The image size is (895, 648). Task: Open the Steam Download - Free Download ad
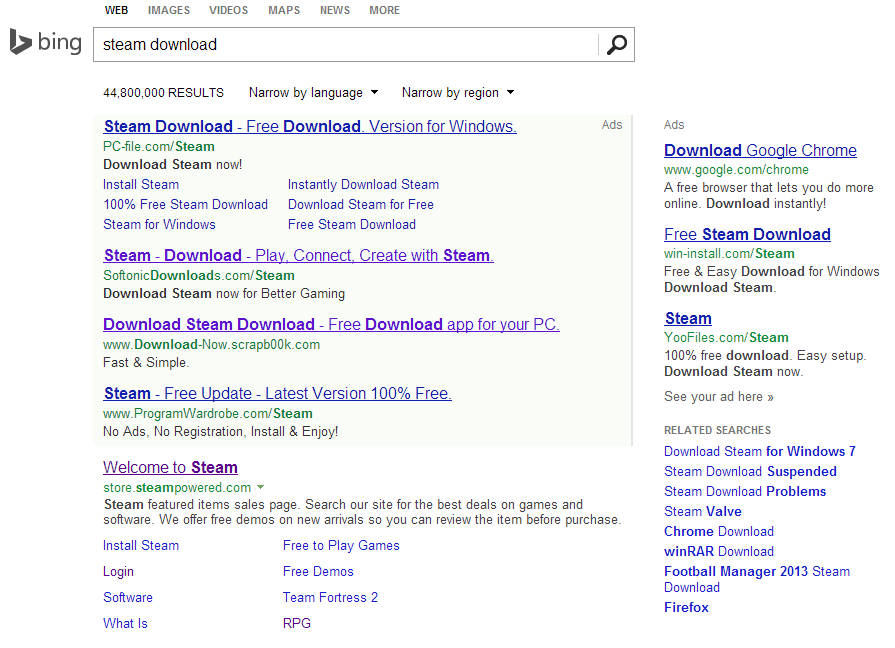coord(310,126)
